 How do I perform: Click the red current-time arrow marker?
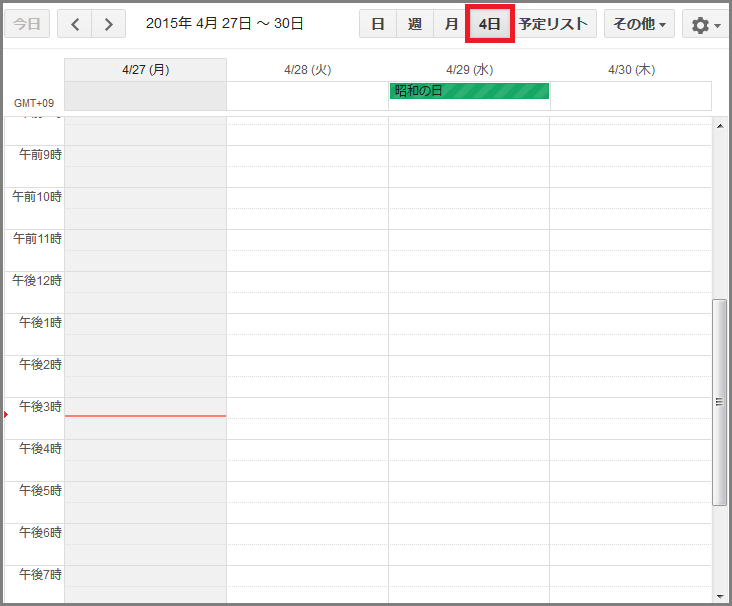6,415
